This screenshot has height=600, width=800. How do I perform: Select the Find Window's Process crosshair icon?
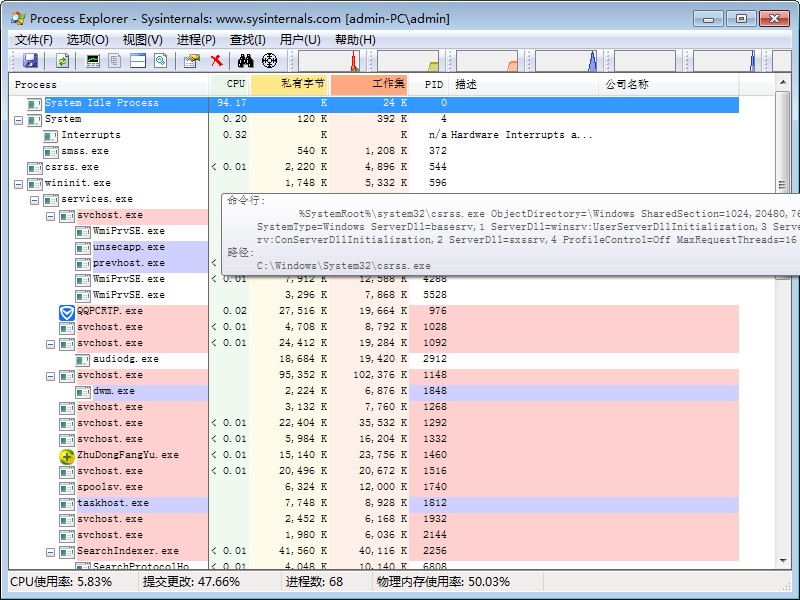270,61
